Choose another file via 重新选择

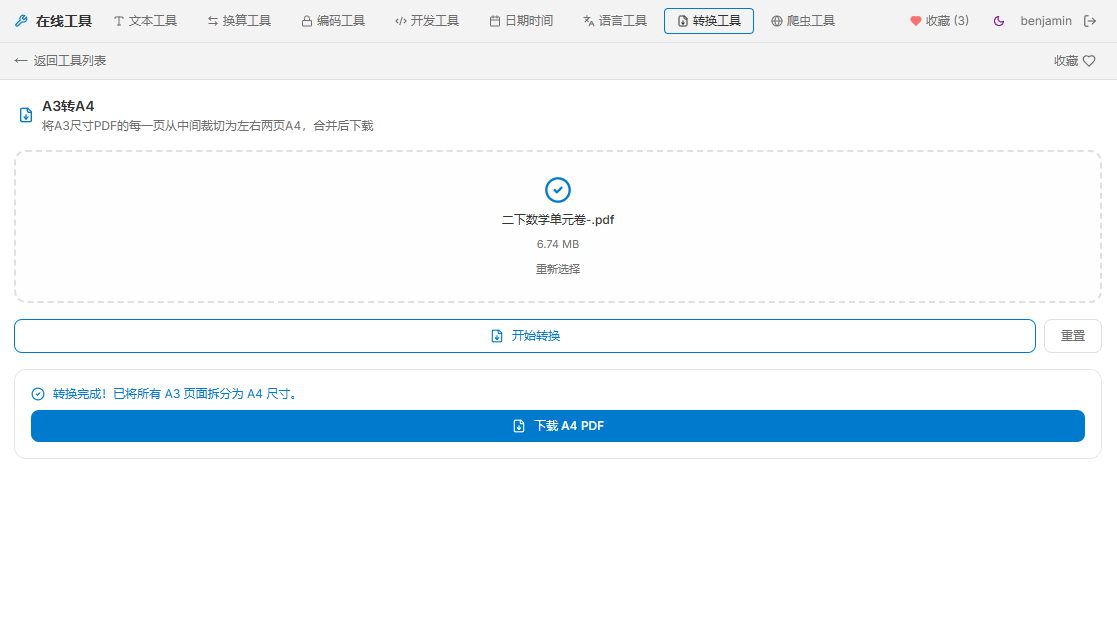coord(558,269)
